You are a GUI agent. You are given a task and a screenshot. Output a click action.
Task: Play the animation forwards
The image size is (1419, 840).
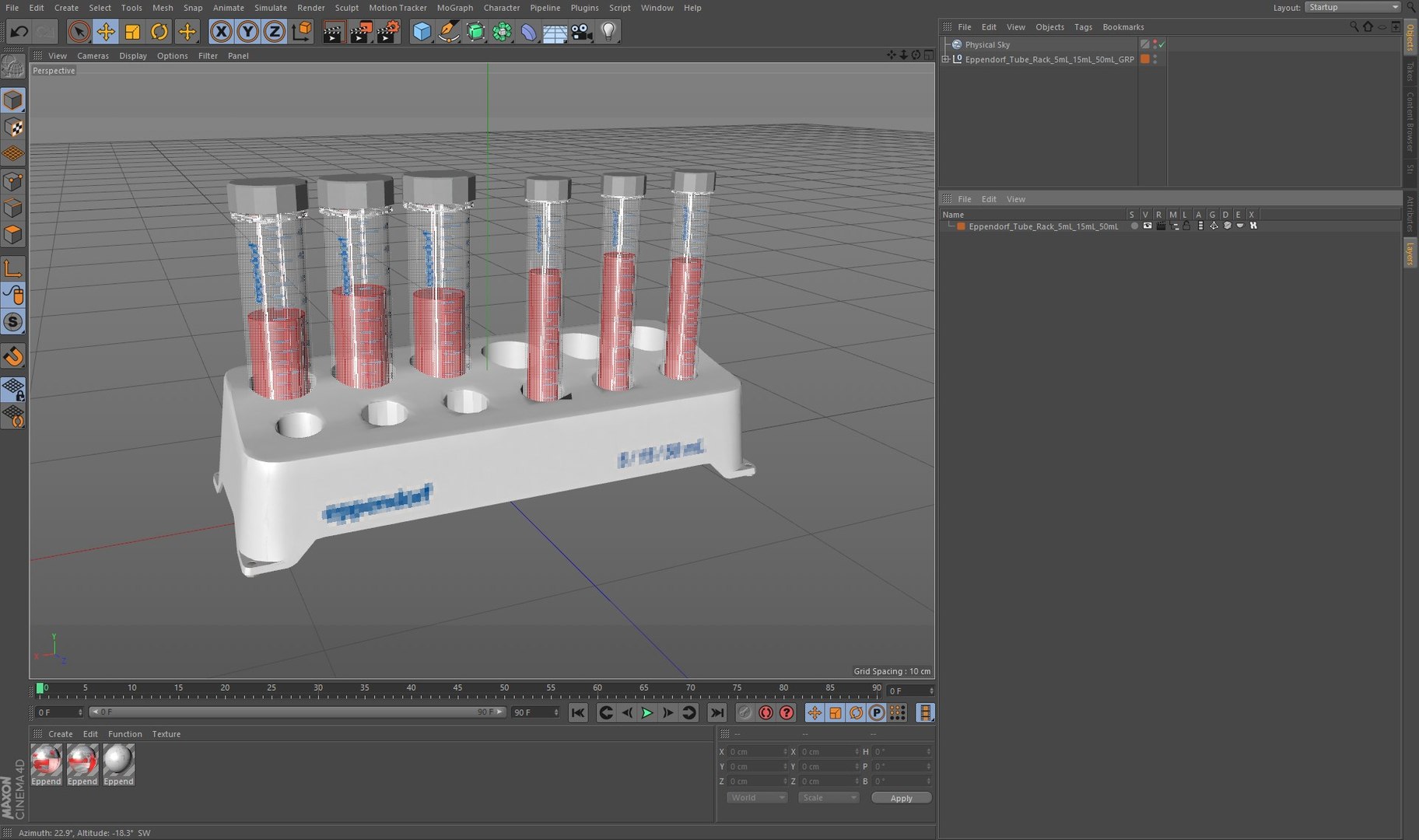[647, 712]
